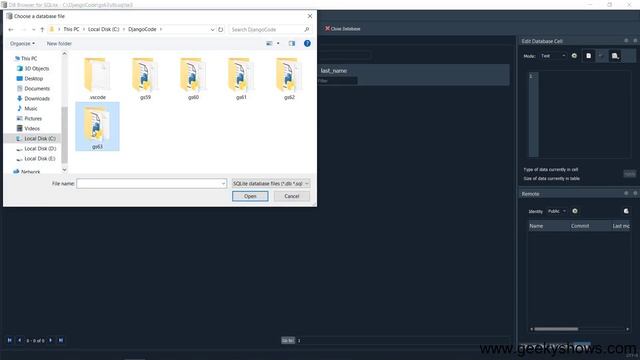Image resolution: width=640 pixels, height=360 pixels.
Task: Click the Go to button
Action: point(288,340)
